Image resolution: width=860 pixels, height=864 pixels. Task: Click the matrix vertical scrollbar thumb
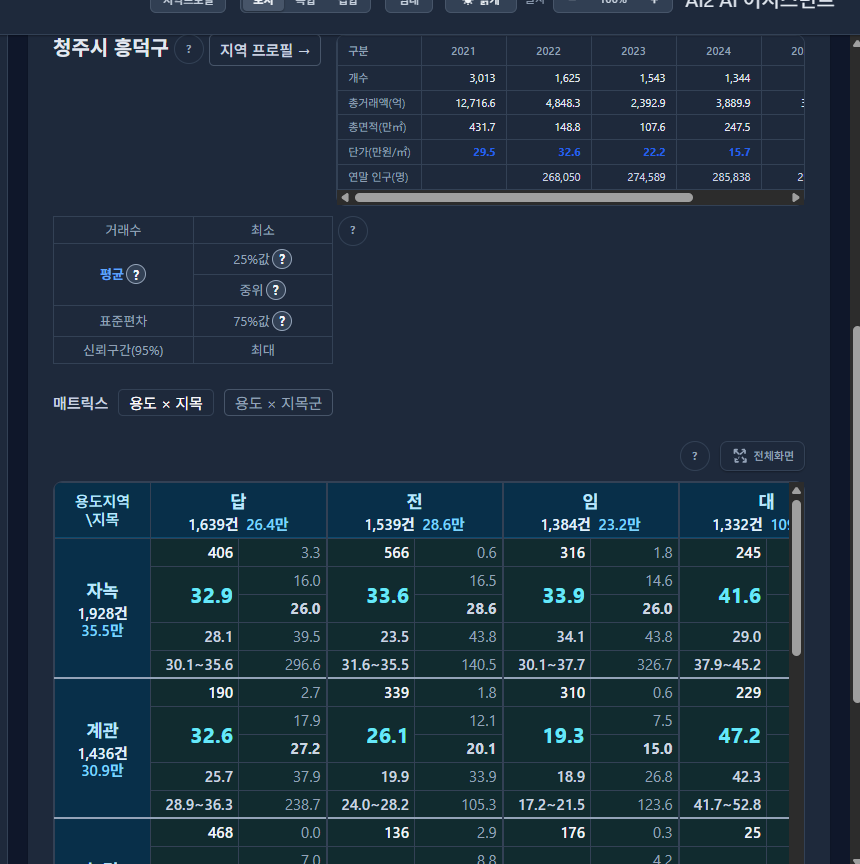796,577
